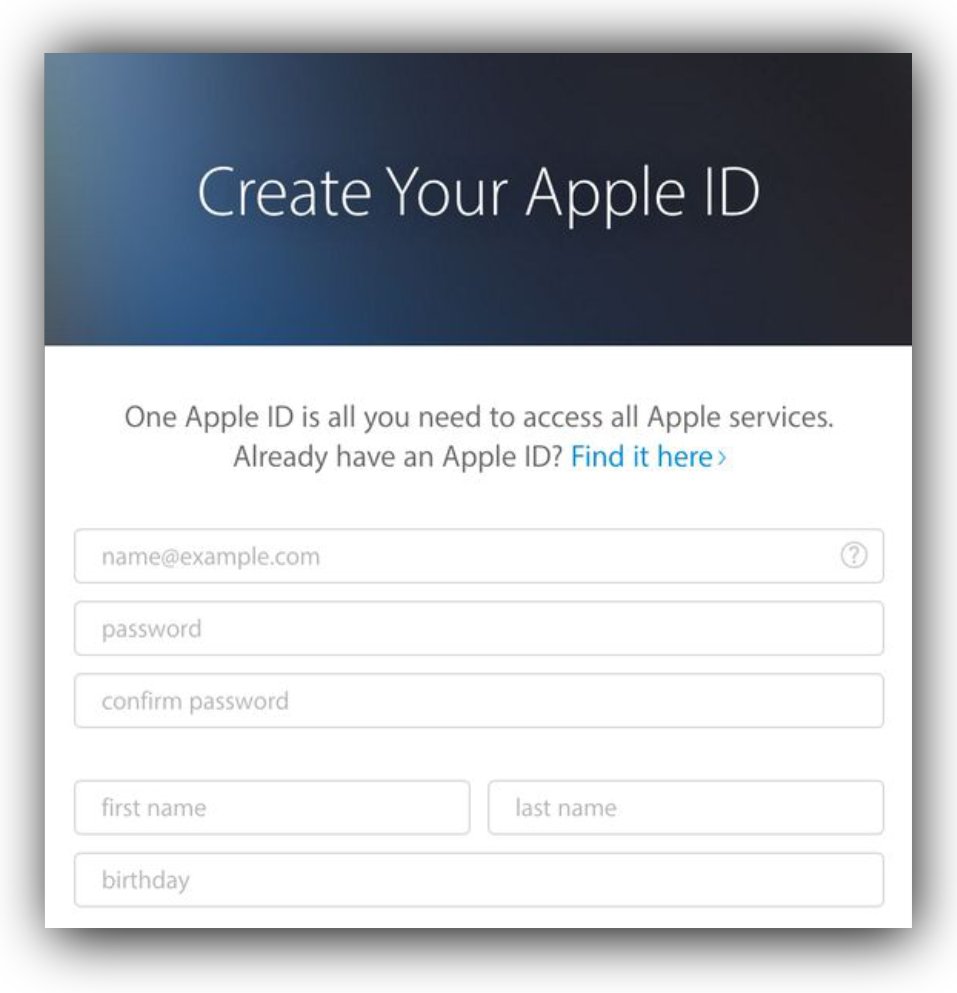
Task: Click the question mark help icon
Action: point(853,555)
